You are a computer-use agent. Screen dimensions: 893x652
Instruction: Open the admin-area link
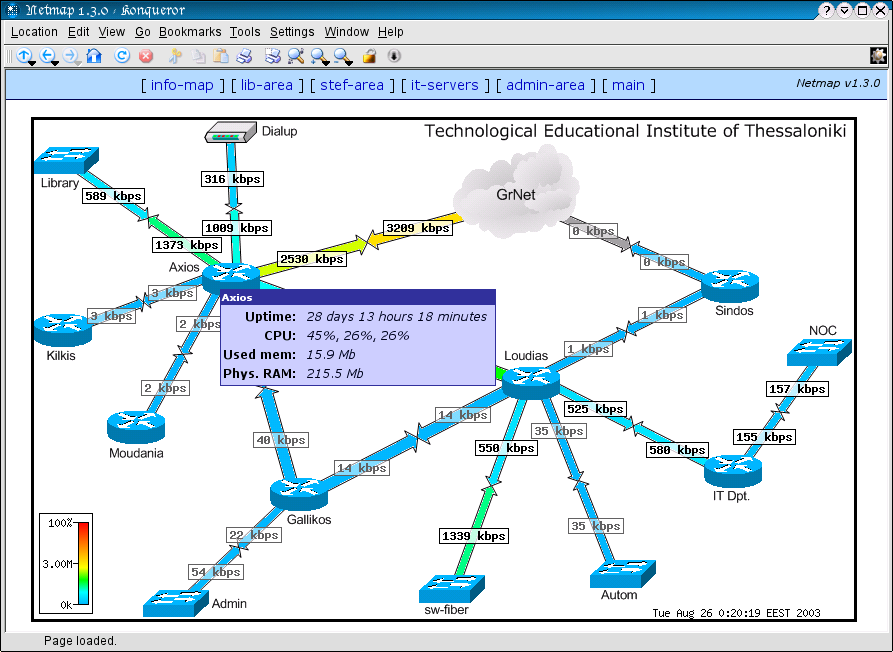click(545, 85)
